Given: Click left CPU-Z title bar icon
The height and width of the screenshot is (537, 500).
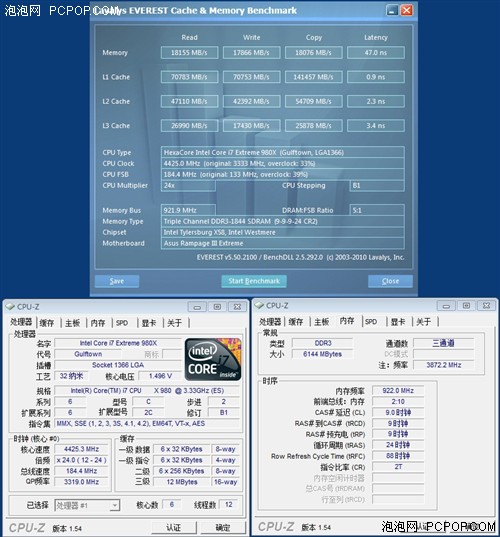Looking at the screenshot, I should [10, 307].
